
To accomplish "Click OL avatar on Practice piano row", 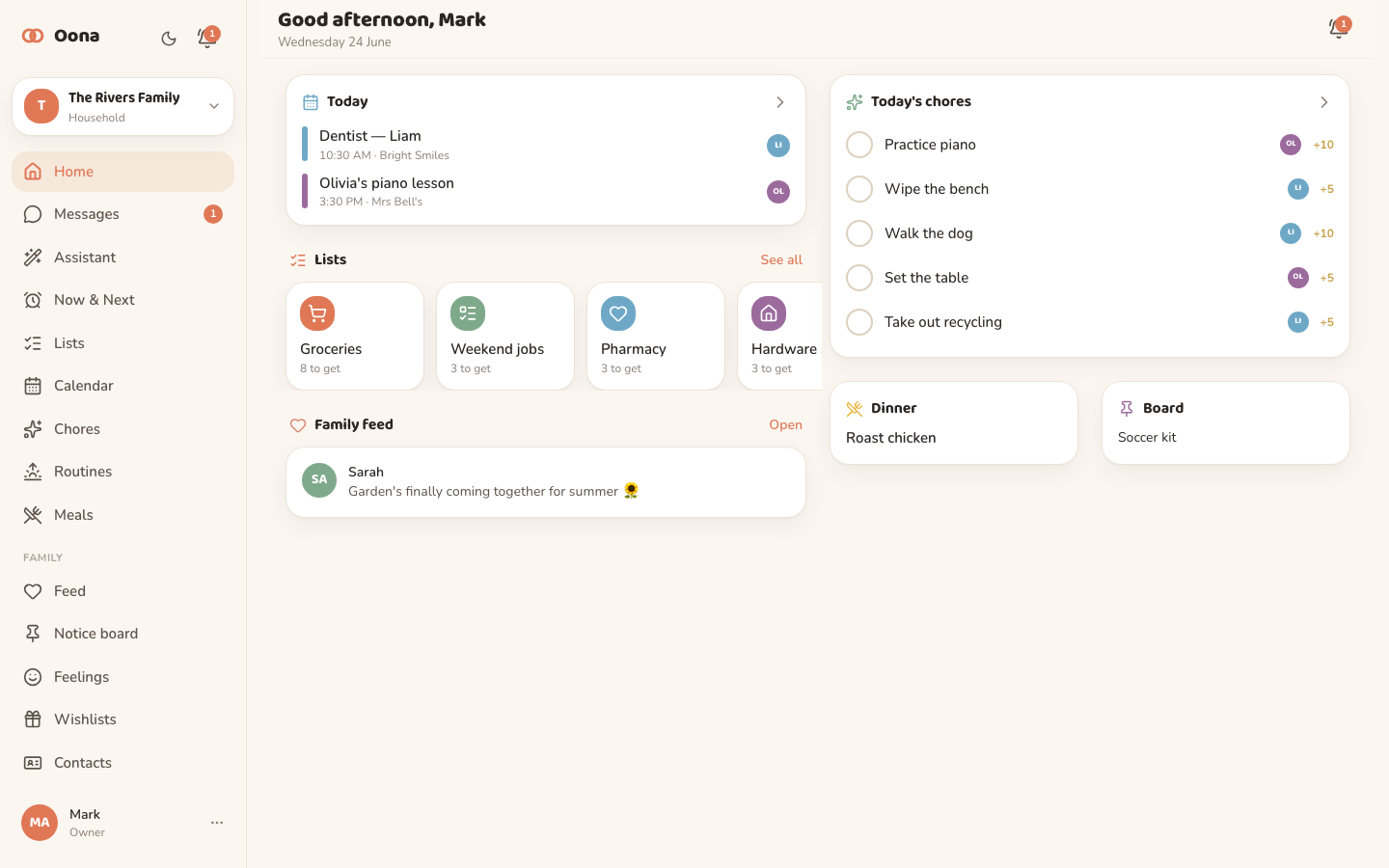I will pyautogui.click(x=1291, y=145).
